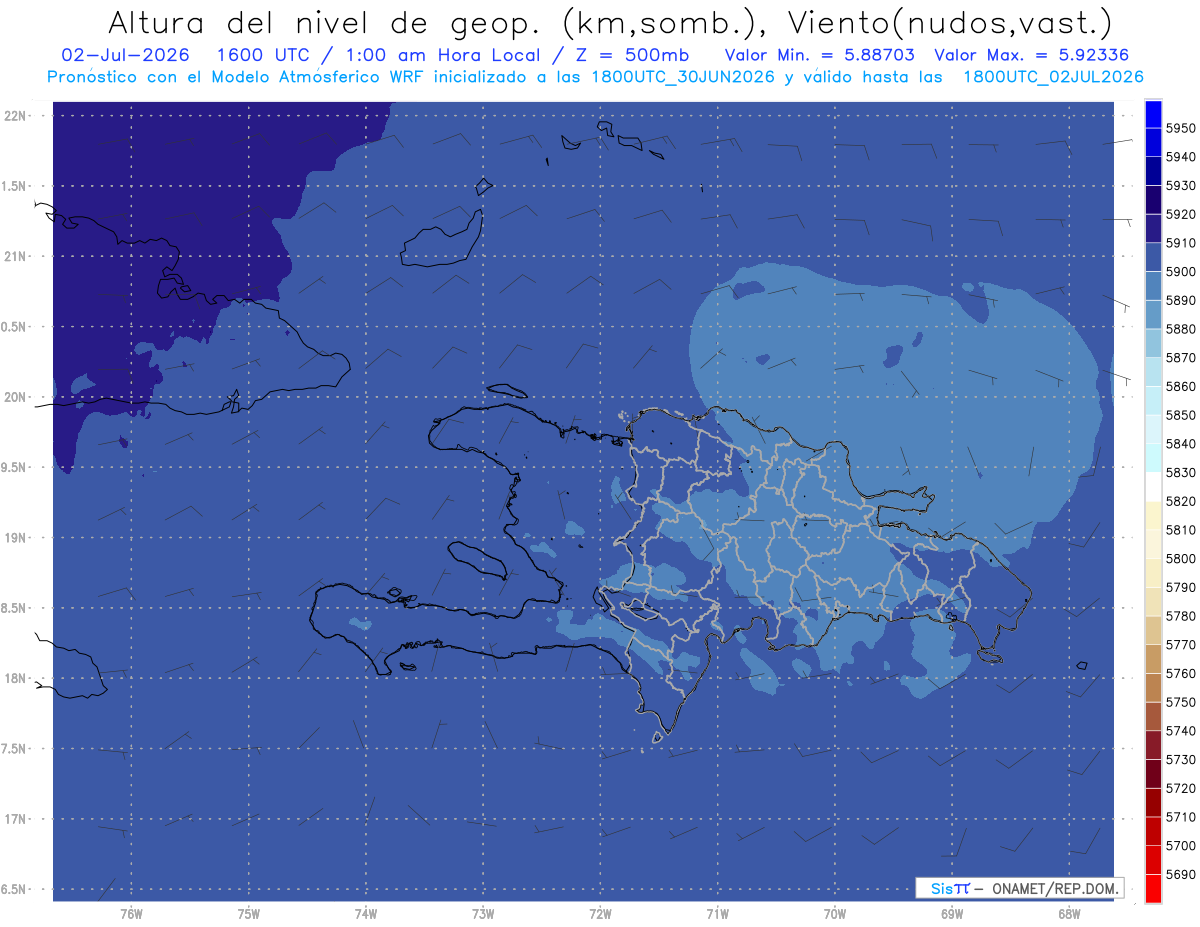
Task: Click the '71W' longitude label
Action: tap(717, 912)
